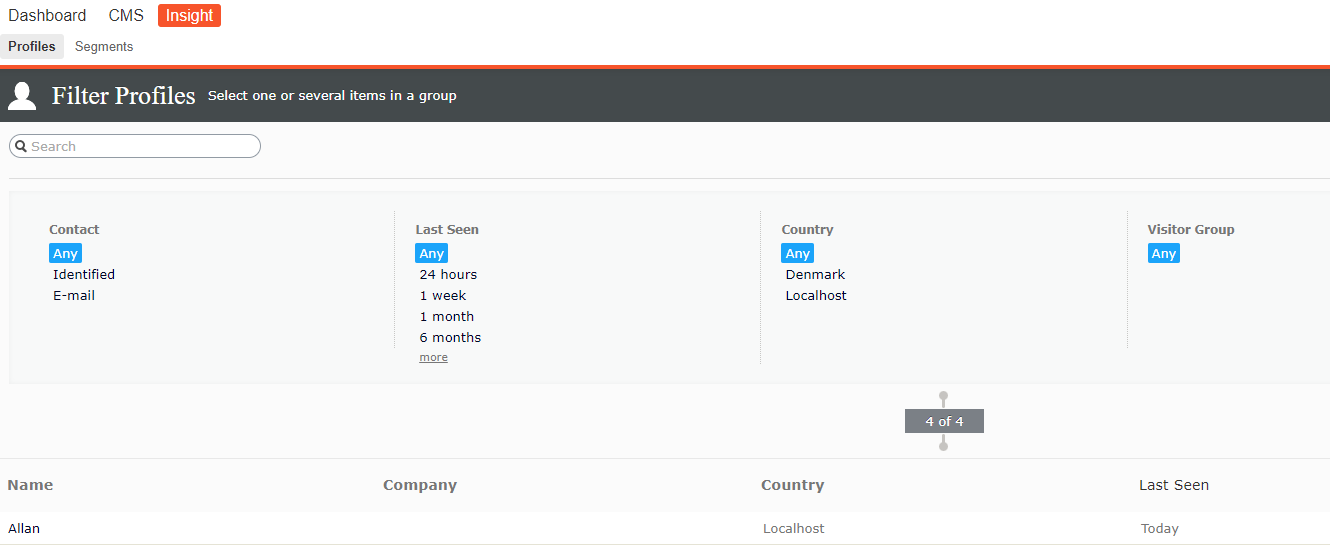Focus the Search input field

coord(140,147)
